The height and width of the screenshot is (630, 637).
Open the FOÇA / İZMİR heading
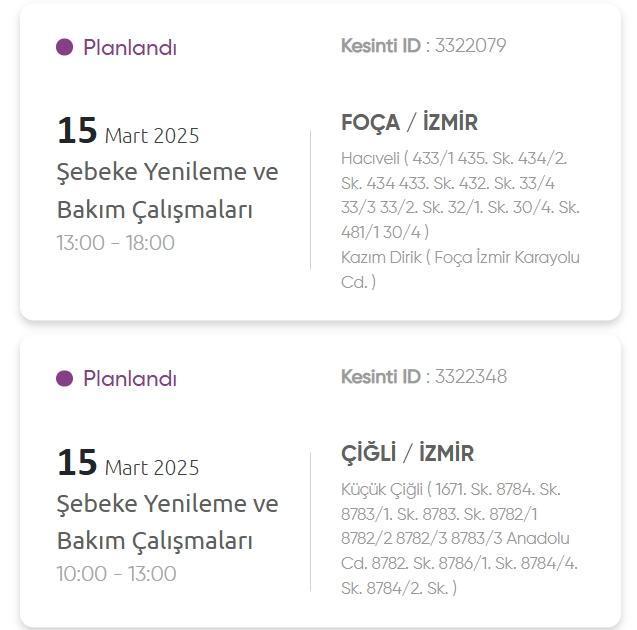[x=410, y=122]
